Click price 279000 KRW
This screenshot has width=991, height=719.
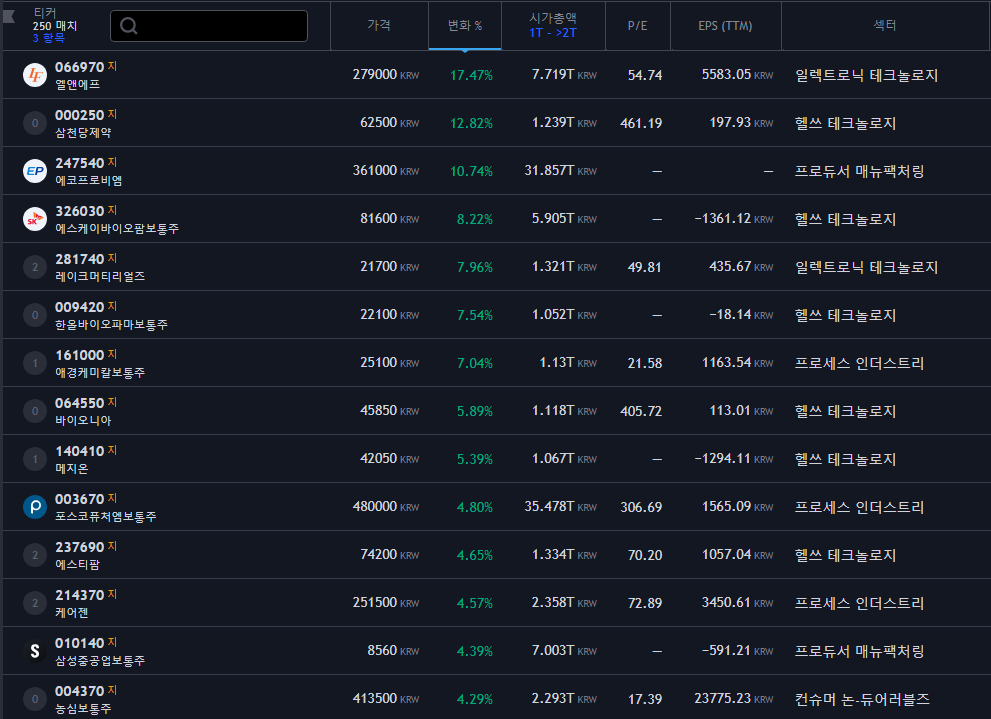pos(386,75)
